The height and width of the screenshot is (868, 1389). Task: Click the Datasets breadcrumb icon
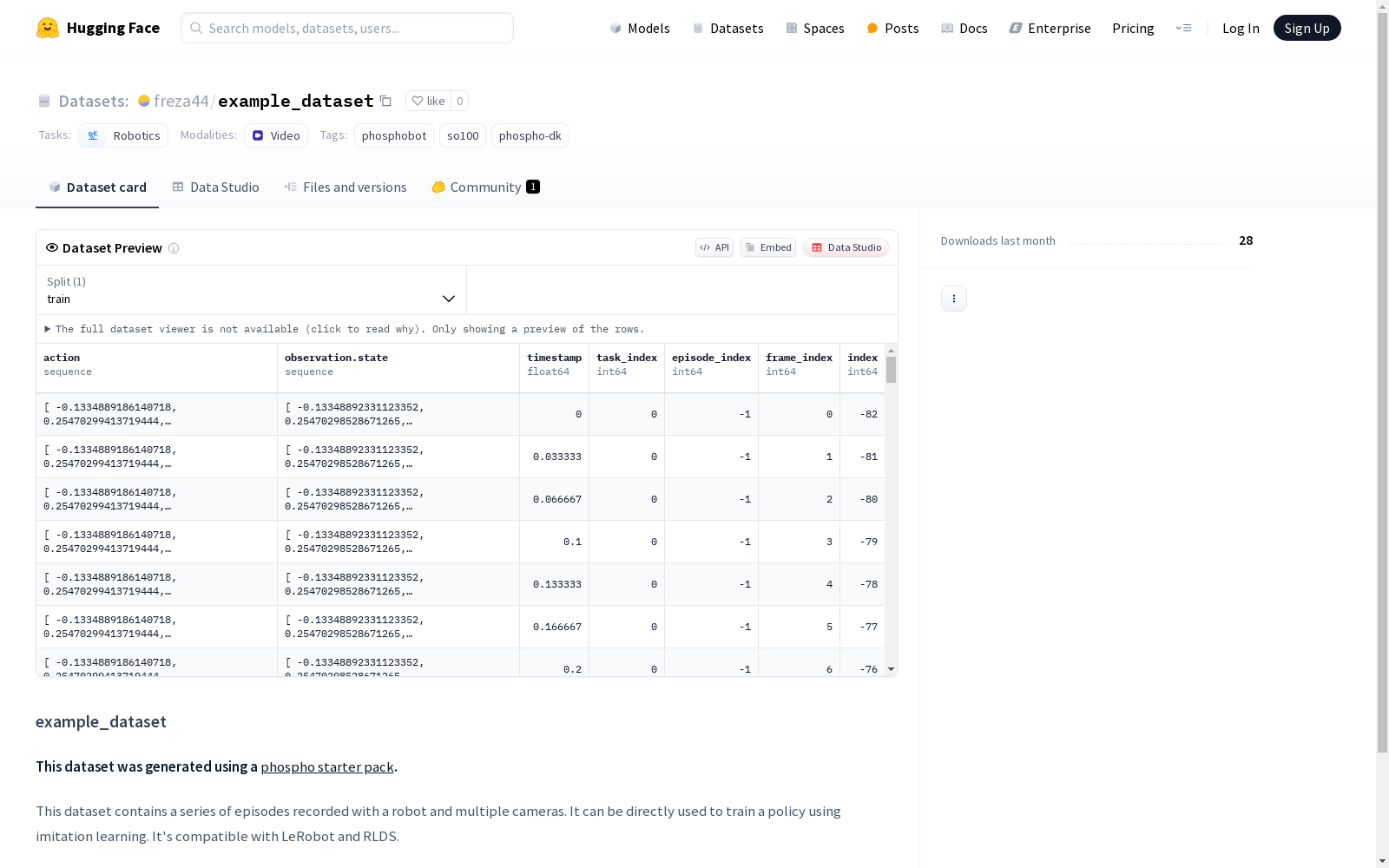(44, 101)
